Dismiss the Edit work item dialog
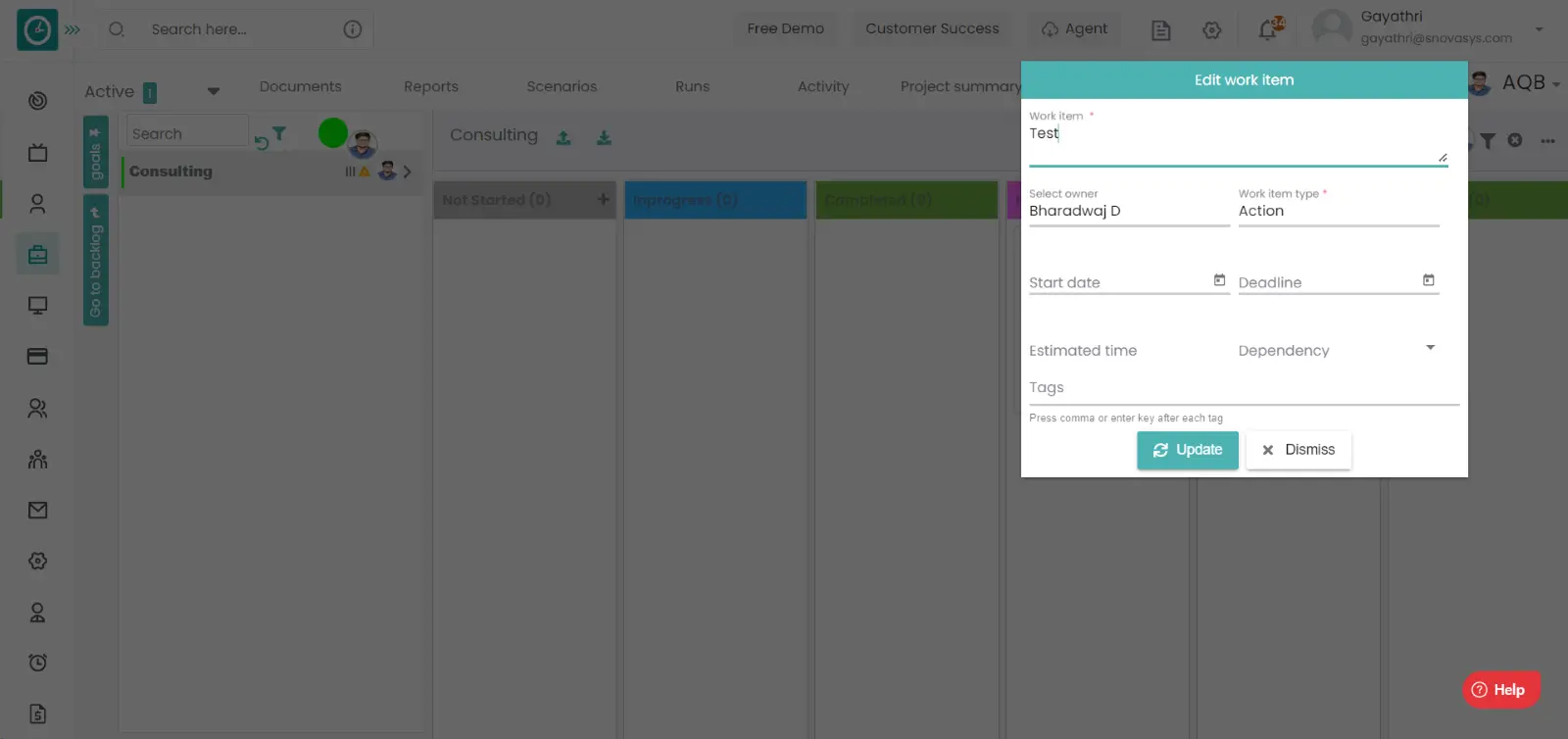The width and height of the screenshot is (1568, 739). 1298,450
